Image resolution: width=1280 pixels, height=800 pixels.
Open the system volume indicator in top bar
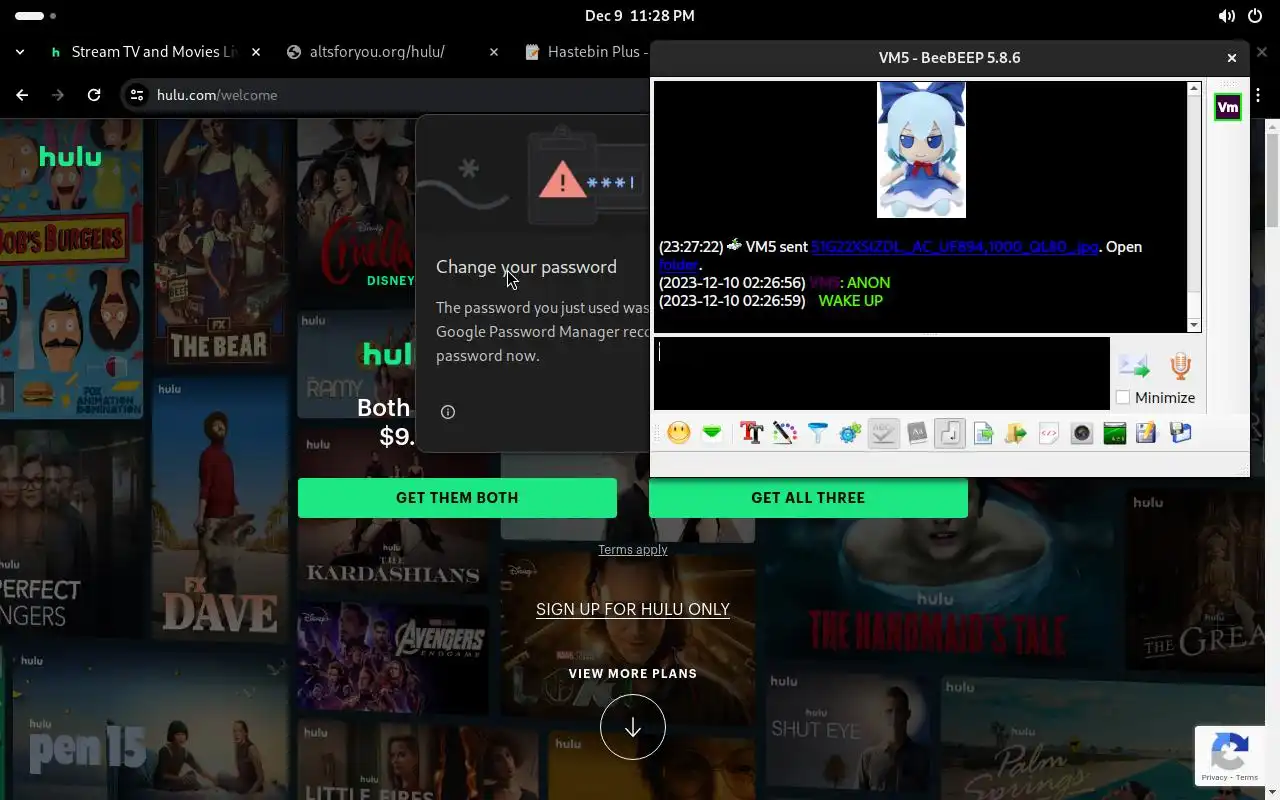pos(1226,16)
